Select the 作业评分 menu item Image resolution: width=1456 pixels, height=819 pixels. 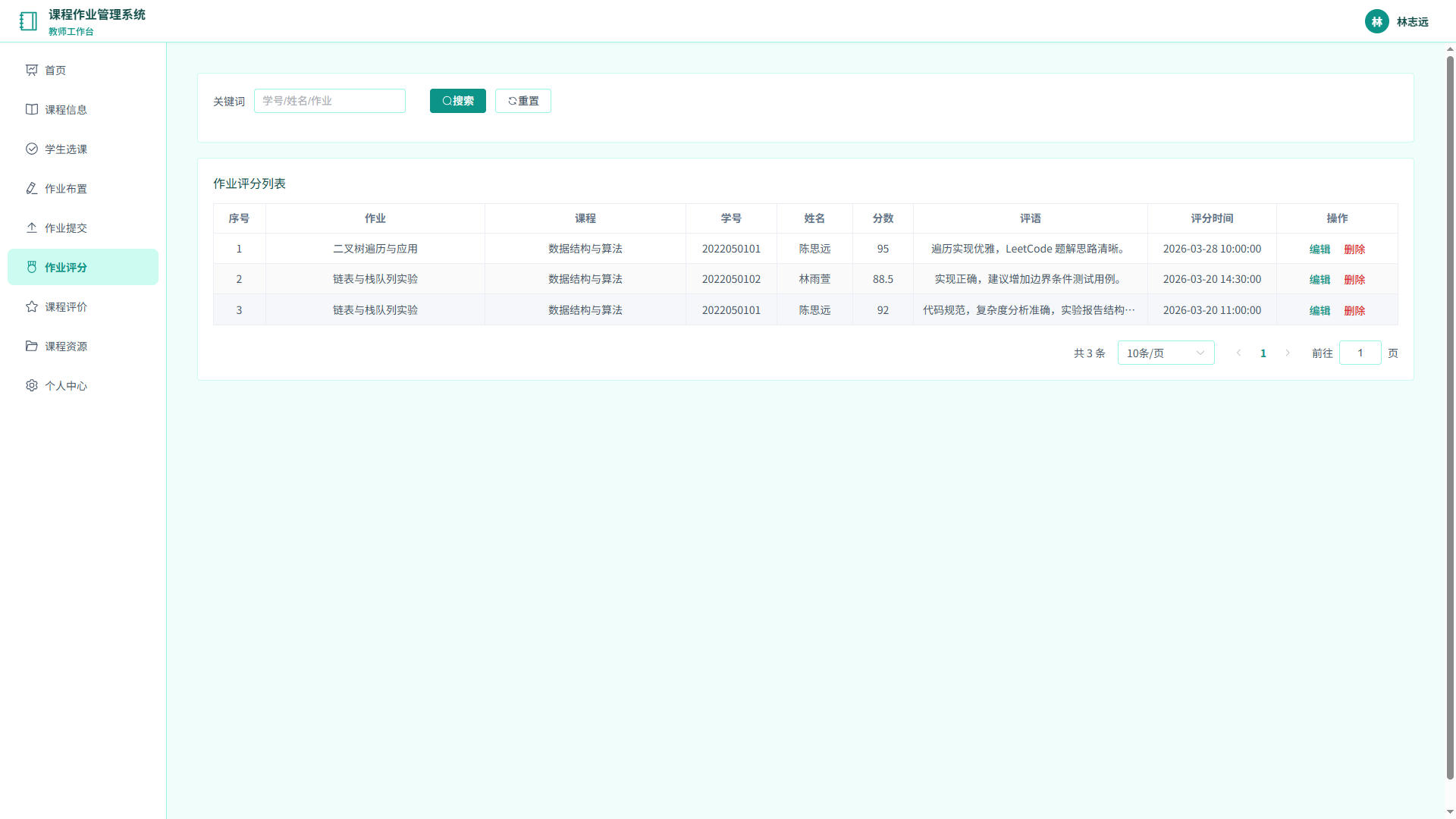83,267
